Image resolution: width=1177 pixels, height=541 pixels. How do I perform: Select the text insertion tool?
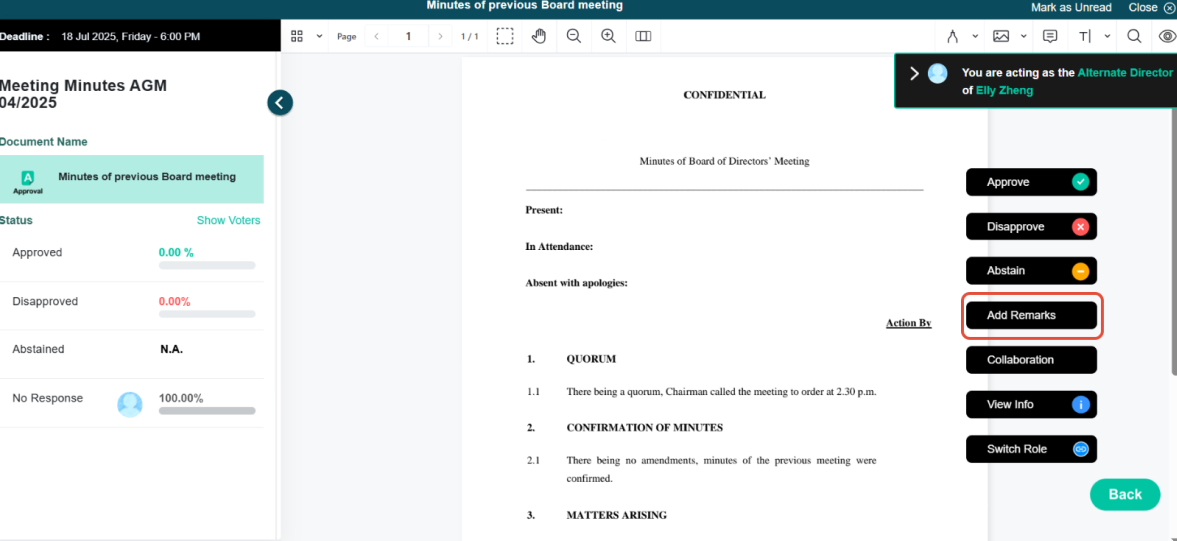pyautogui.click(x=1085, y=36)
